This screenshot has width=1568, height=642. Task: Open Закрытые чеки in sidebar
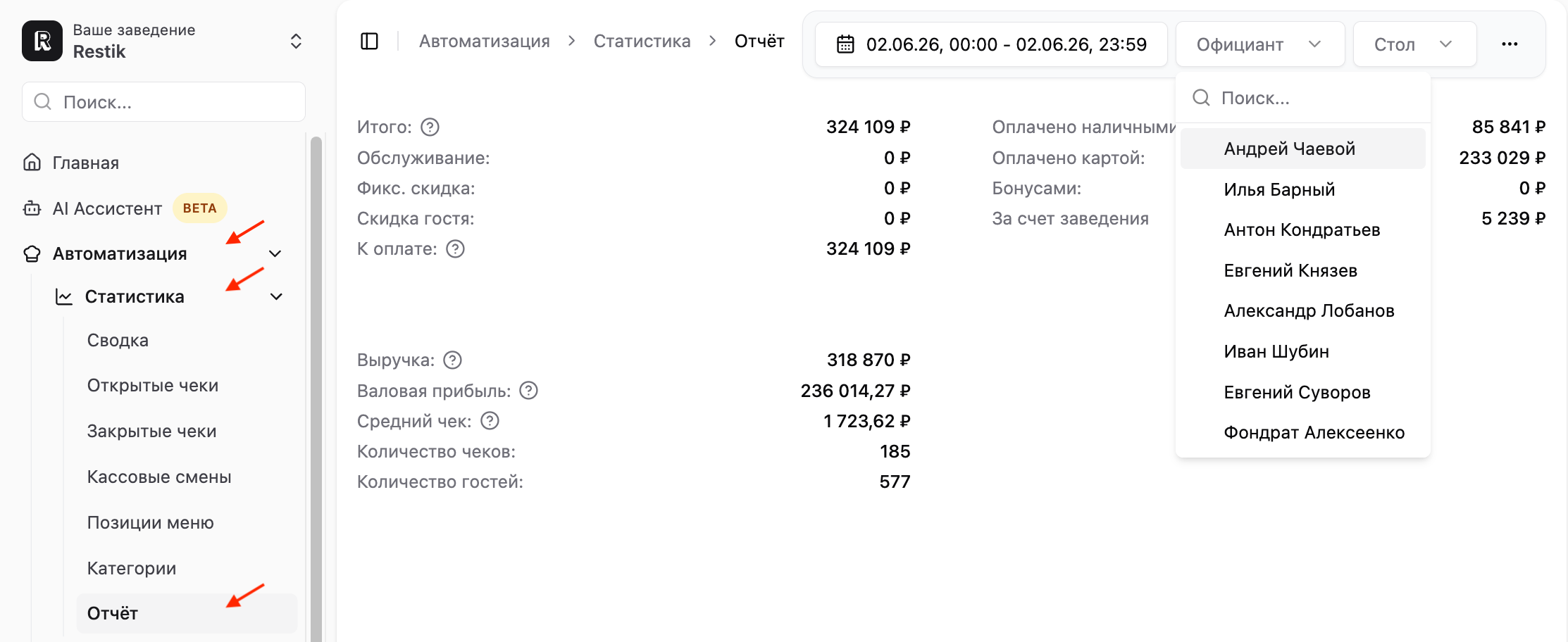point(151,431)
